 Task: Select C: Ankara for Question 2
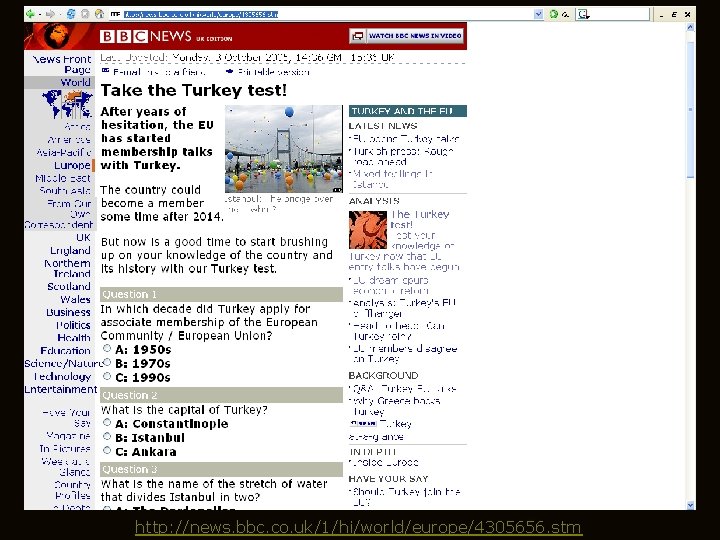107,450
